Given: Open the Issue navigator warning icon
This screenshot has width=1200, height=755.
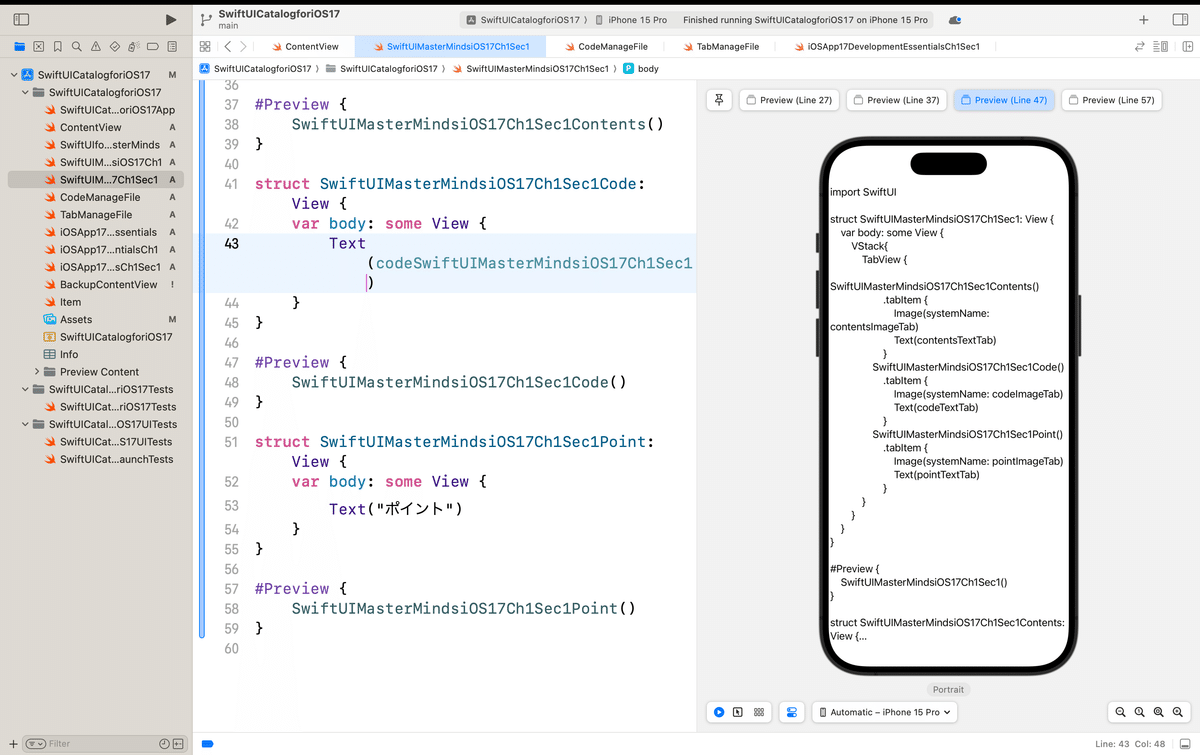Looking at the screenshot, I should [x=96, y=46].
